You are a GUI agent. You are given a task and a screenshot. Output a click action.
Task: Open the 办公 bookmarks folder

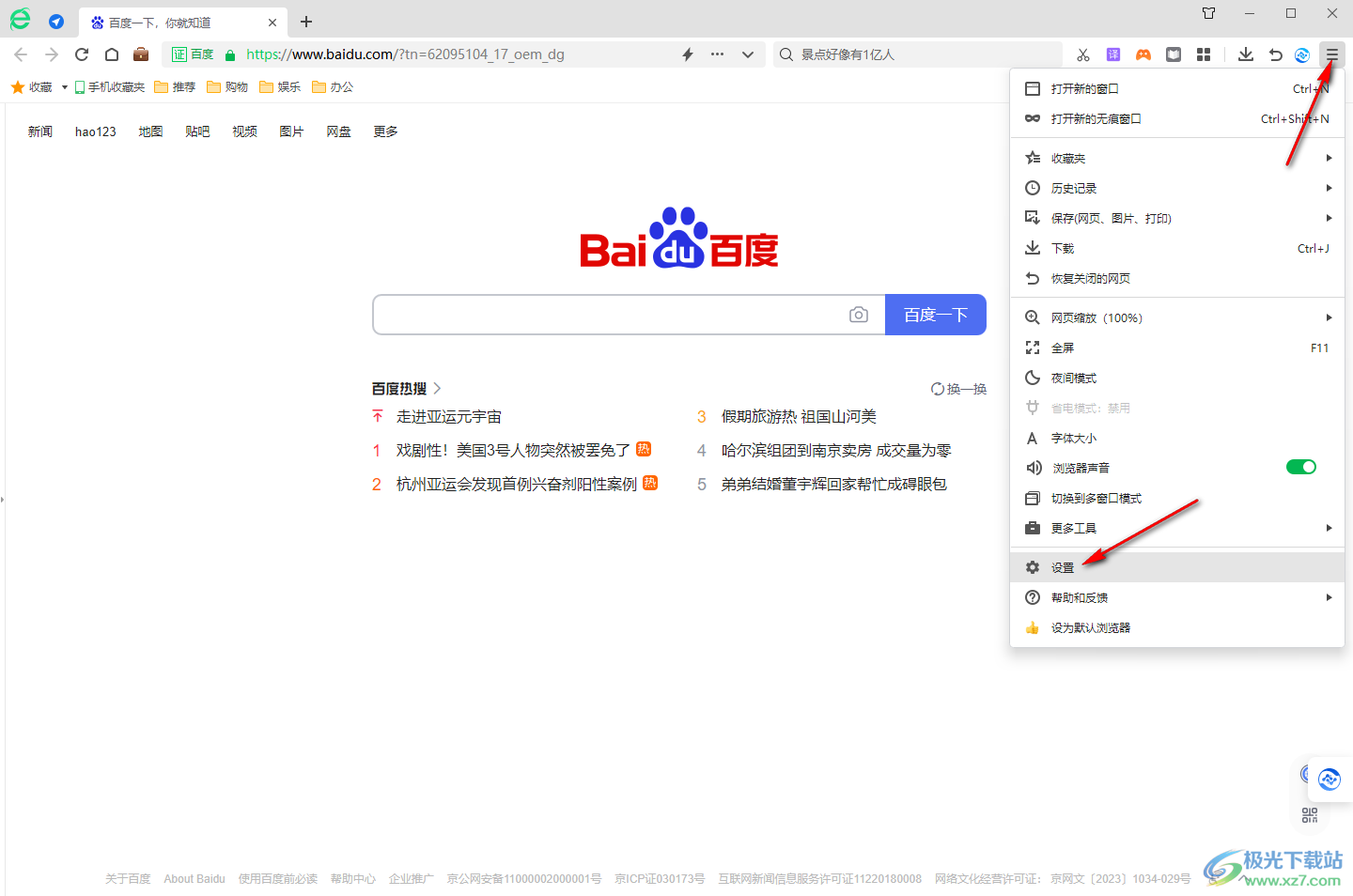(x=333, y=87)
